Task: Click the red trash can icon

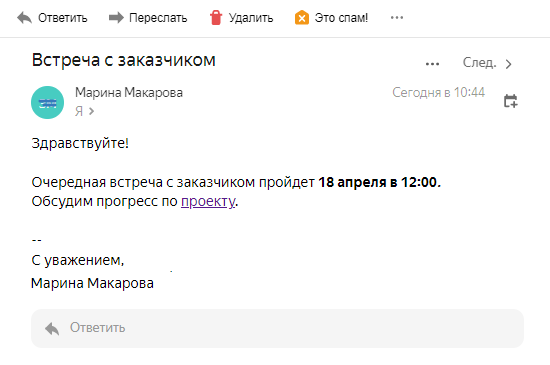Action: pos(216,18)
